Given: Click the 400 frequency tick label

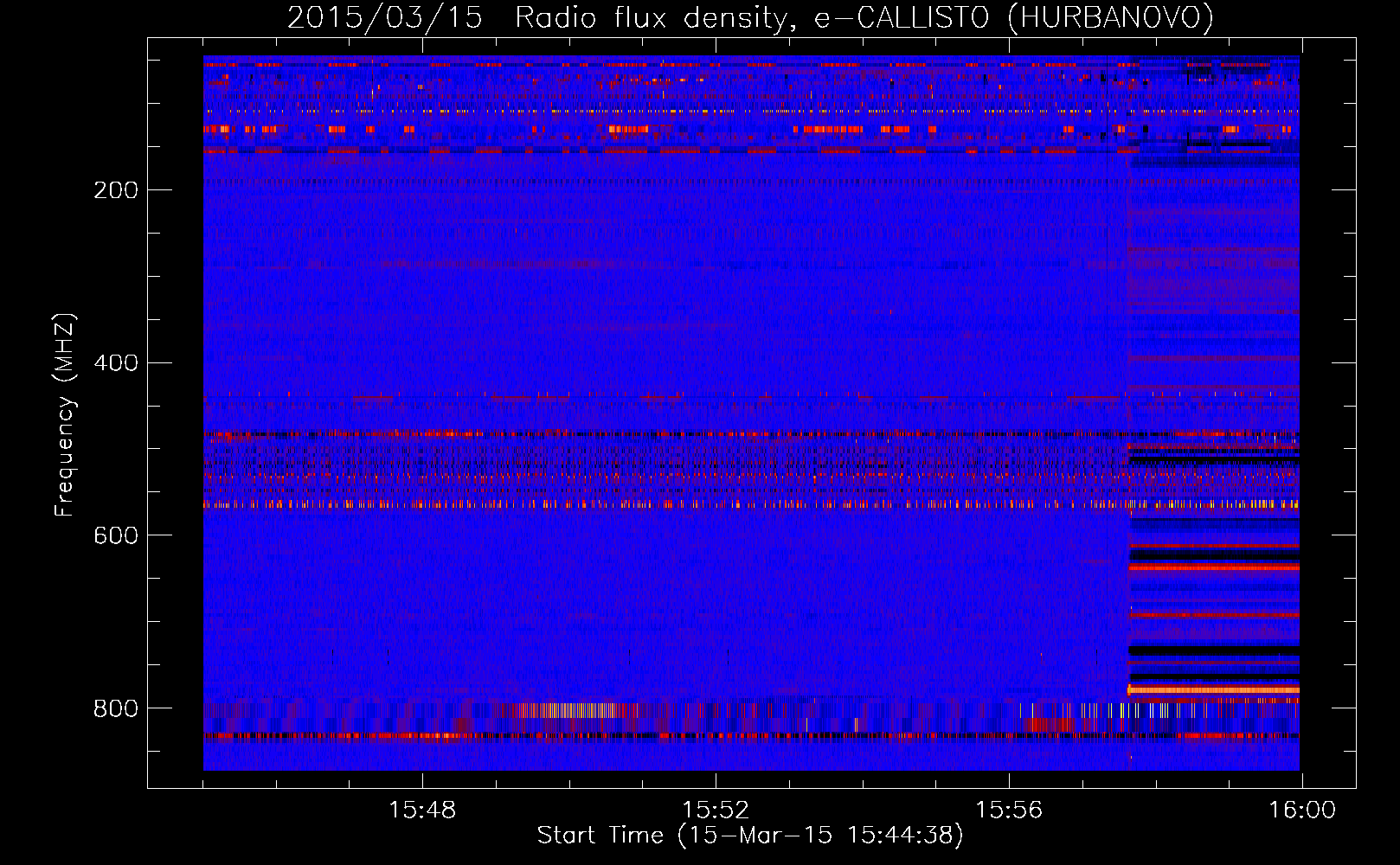Looking at the screenshot, I should tap(116, 363).
